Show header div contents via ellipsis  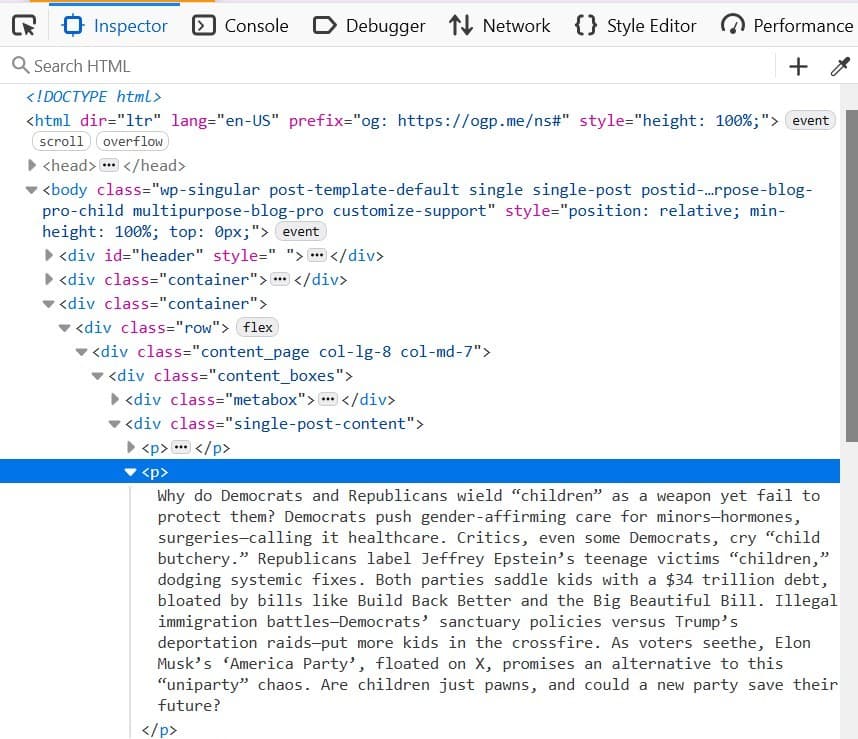click(x=317, y=255)
